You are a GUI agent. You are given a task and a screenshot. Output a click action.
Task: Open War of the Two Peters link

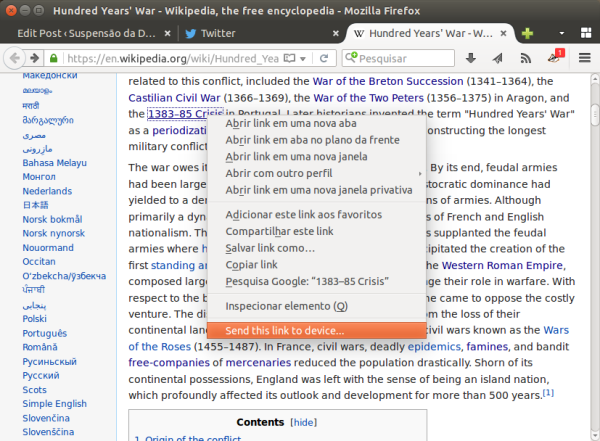point(368,98)
